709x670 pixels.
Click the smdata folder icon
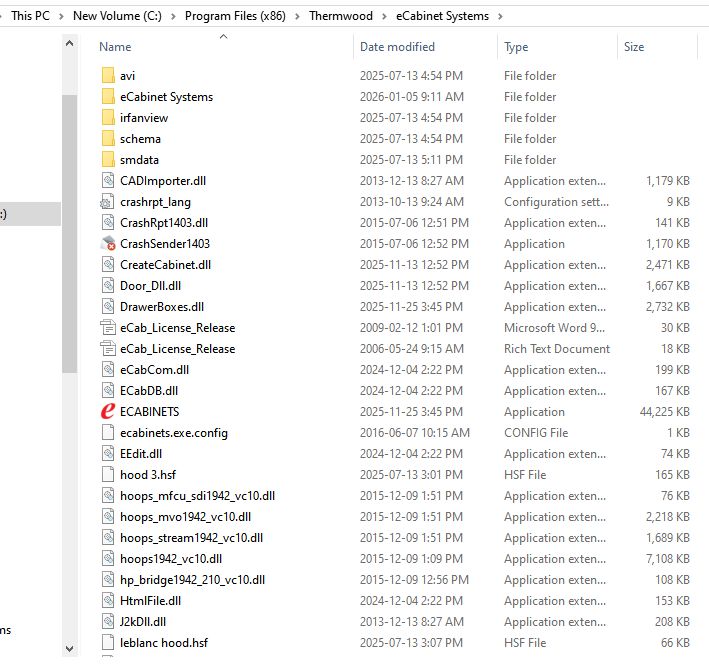pos(109,160)
